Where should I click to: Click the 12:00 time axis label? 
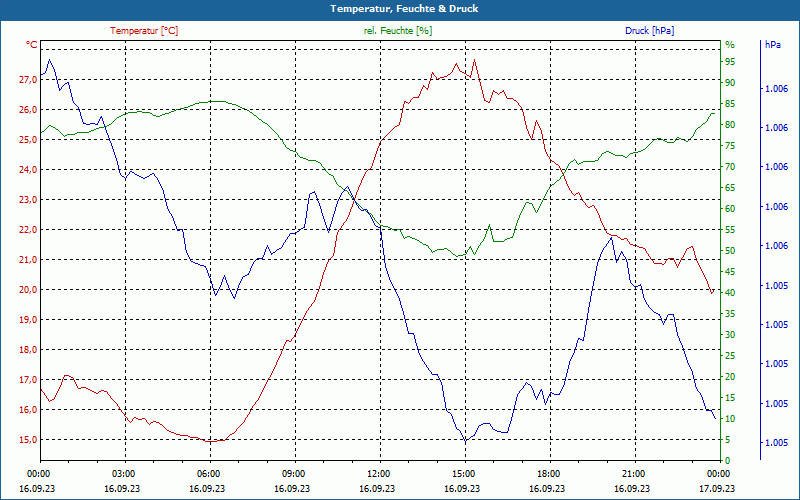point(380,474)
